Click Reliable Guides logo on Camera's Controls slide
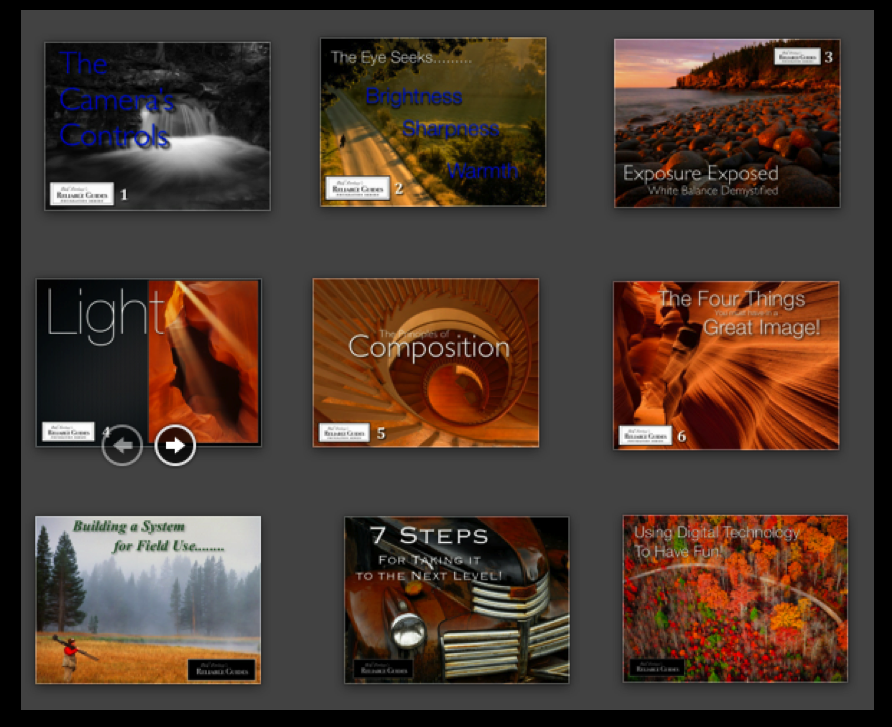The image size is (892, 727). coord(81,194)
